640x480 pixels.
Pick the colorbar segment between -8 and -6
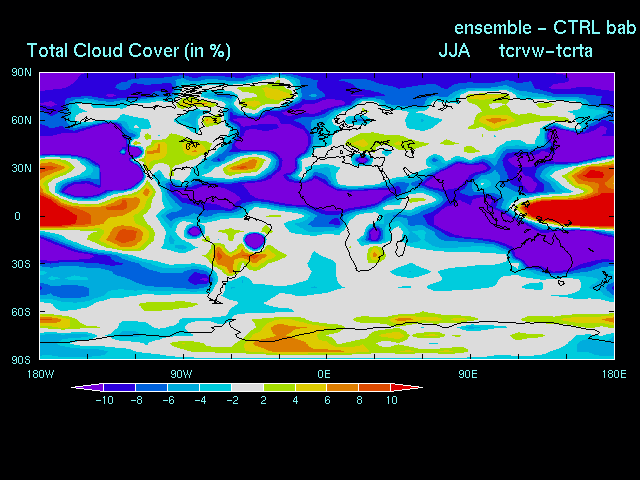[151, 387]
